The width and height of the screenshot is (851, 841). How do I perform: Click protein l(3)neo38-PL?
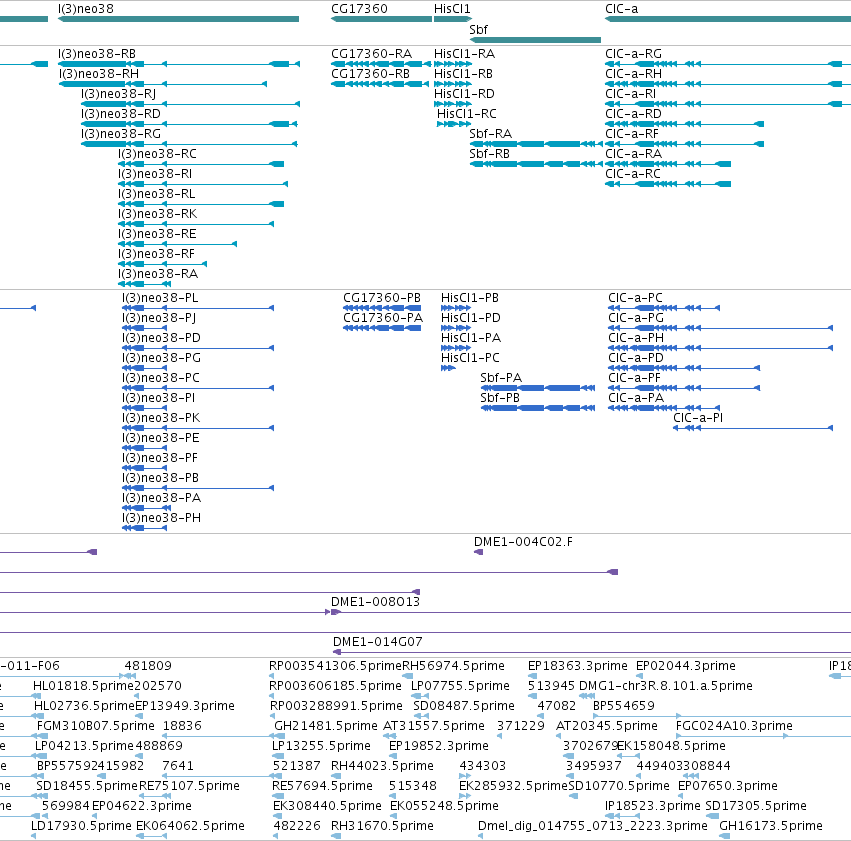tap(160, 298)
